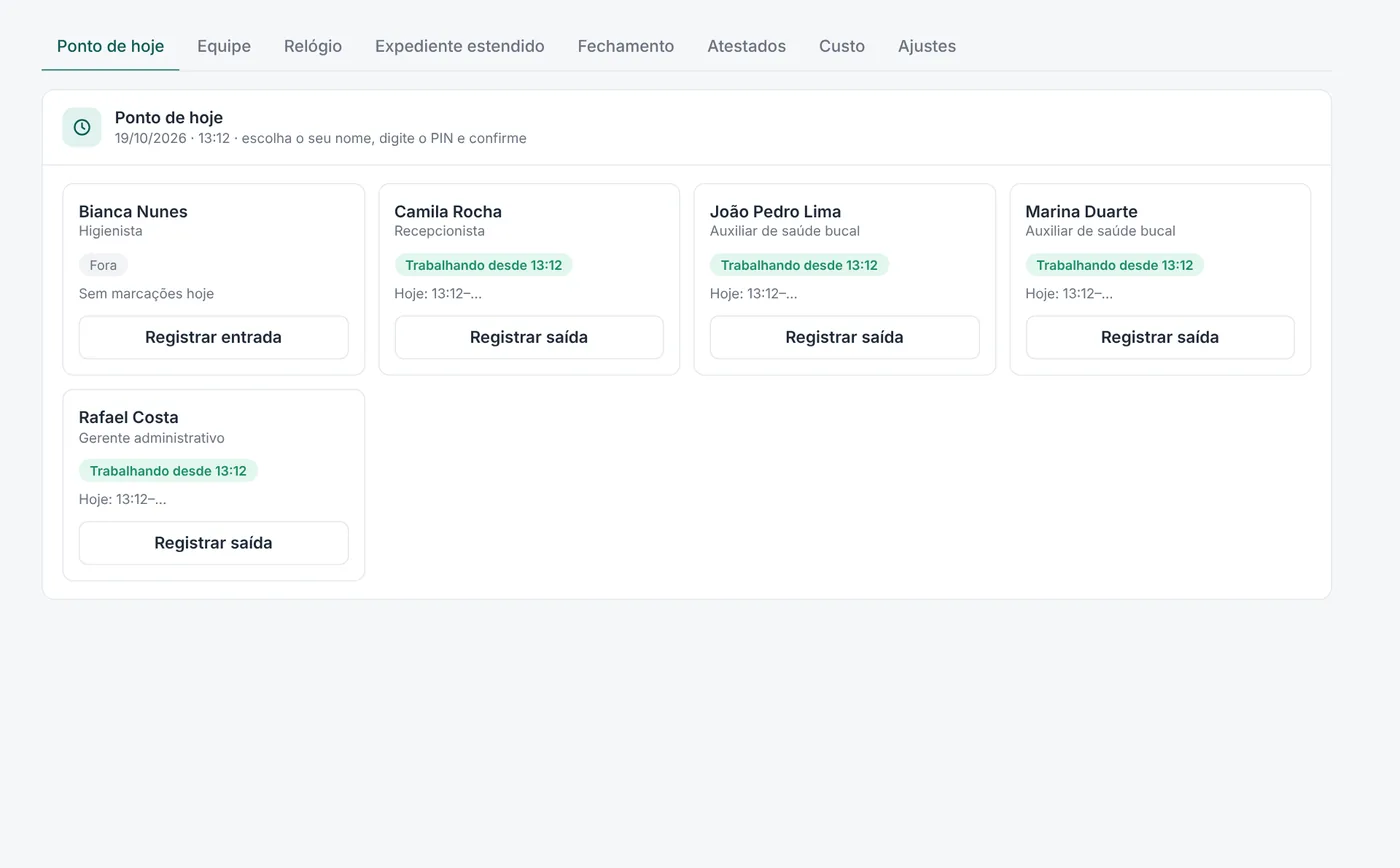This screenshot has width=1400, height=868.
Task: Go to the Expediente estendido tab
Action: pyautogui.click(x=460, y=46)
